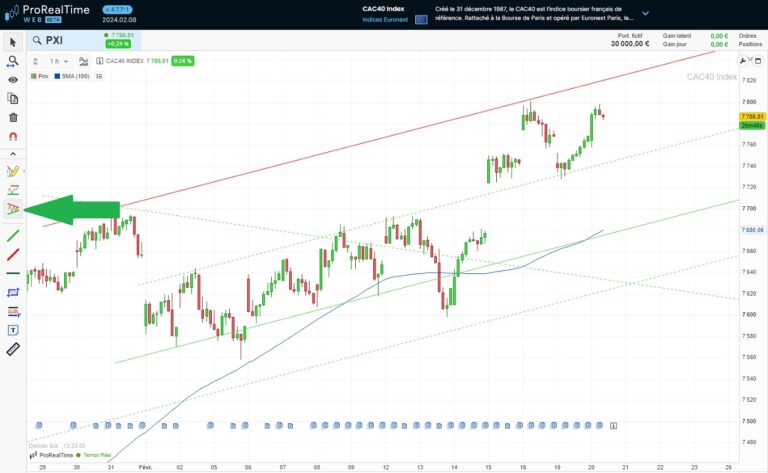Click the Temps Réel status indicator
768x473 pixels.
[94, 455]
